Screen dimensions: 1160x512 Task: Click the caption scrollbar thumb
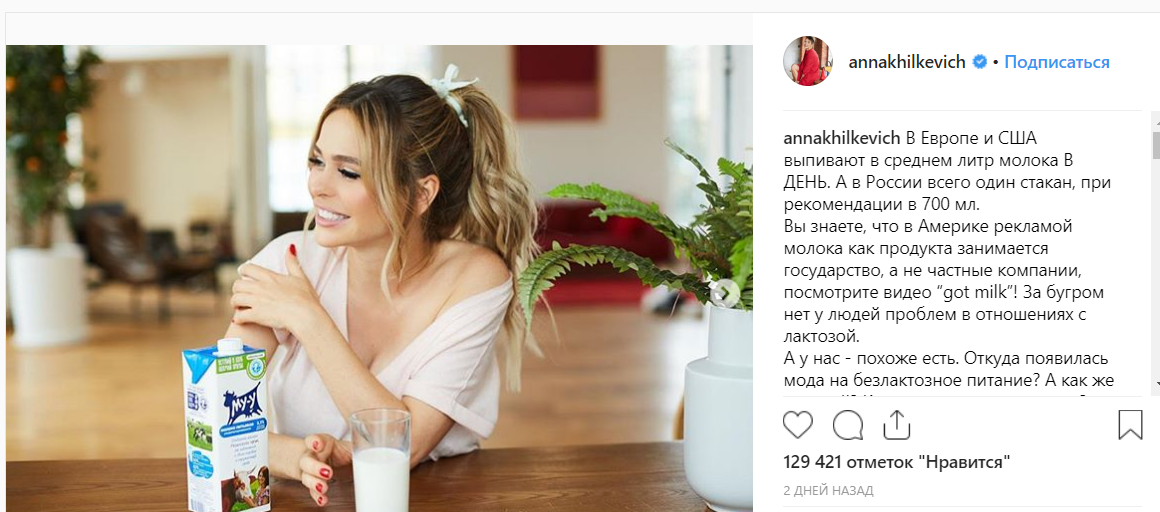tap(1156, 145)
